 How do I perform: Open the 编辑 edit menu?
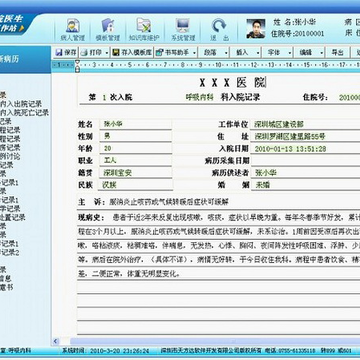coord(309,52)
